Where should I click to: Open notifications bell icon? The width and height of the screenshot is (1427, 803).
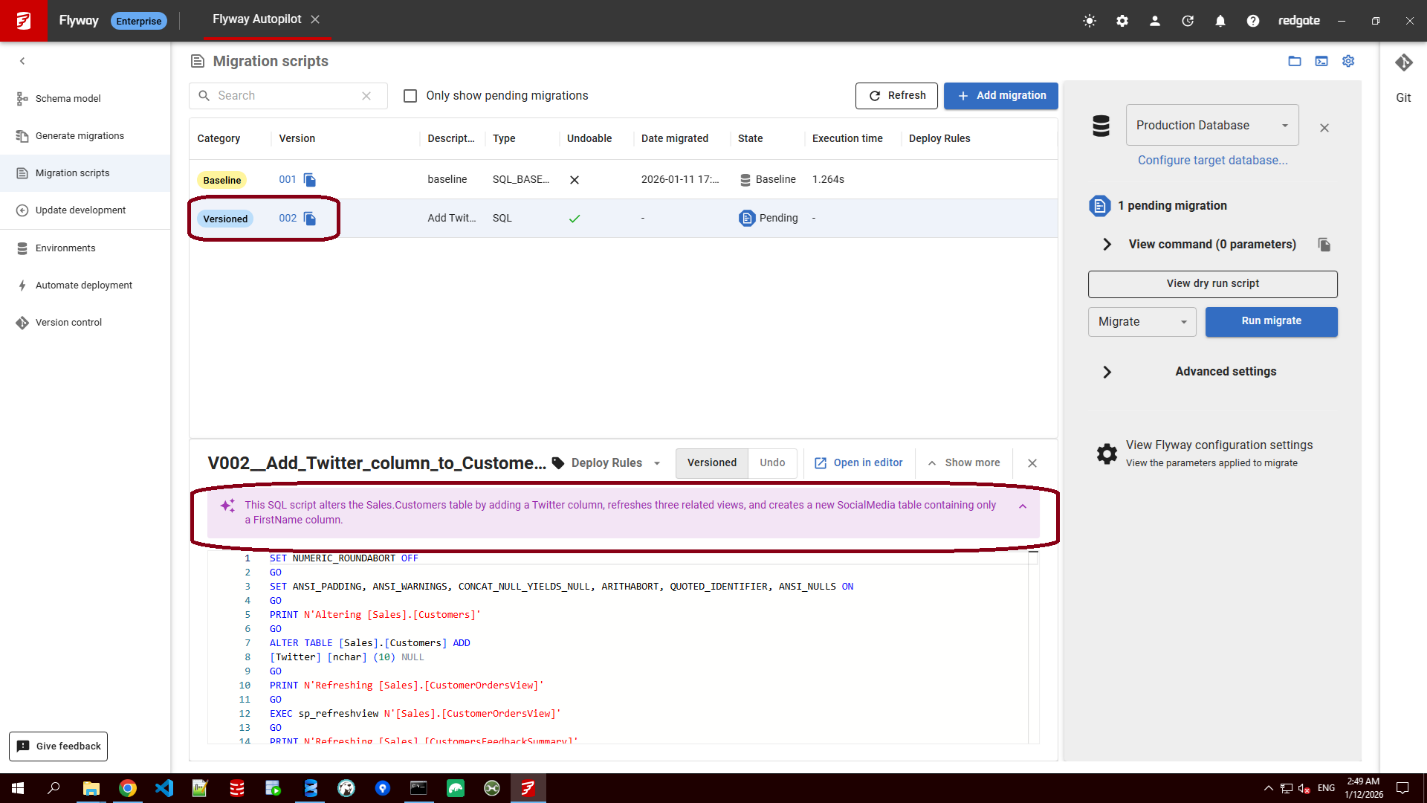click(1220, 21)
